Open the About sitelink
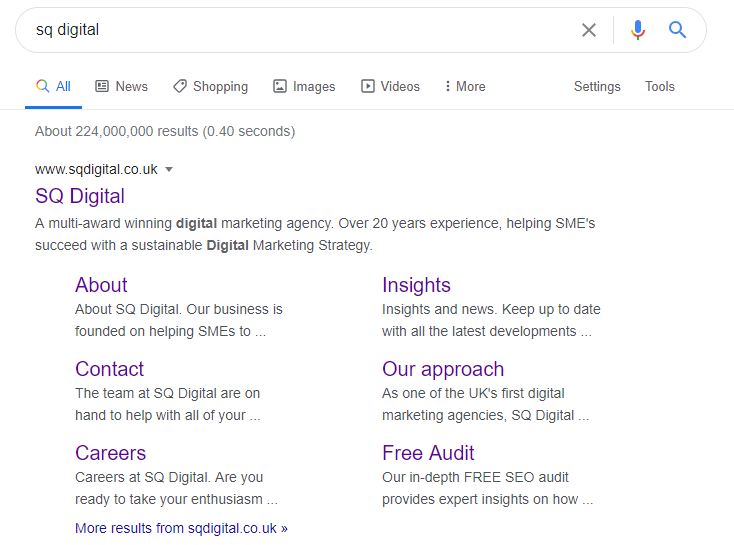734x545 pixels. 101,285
